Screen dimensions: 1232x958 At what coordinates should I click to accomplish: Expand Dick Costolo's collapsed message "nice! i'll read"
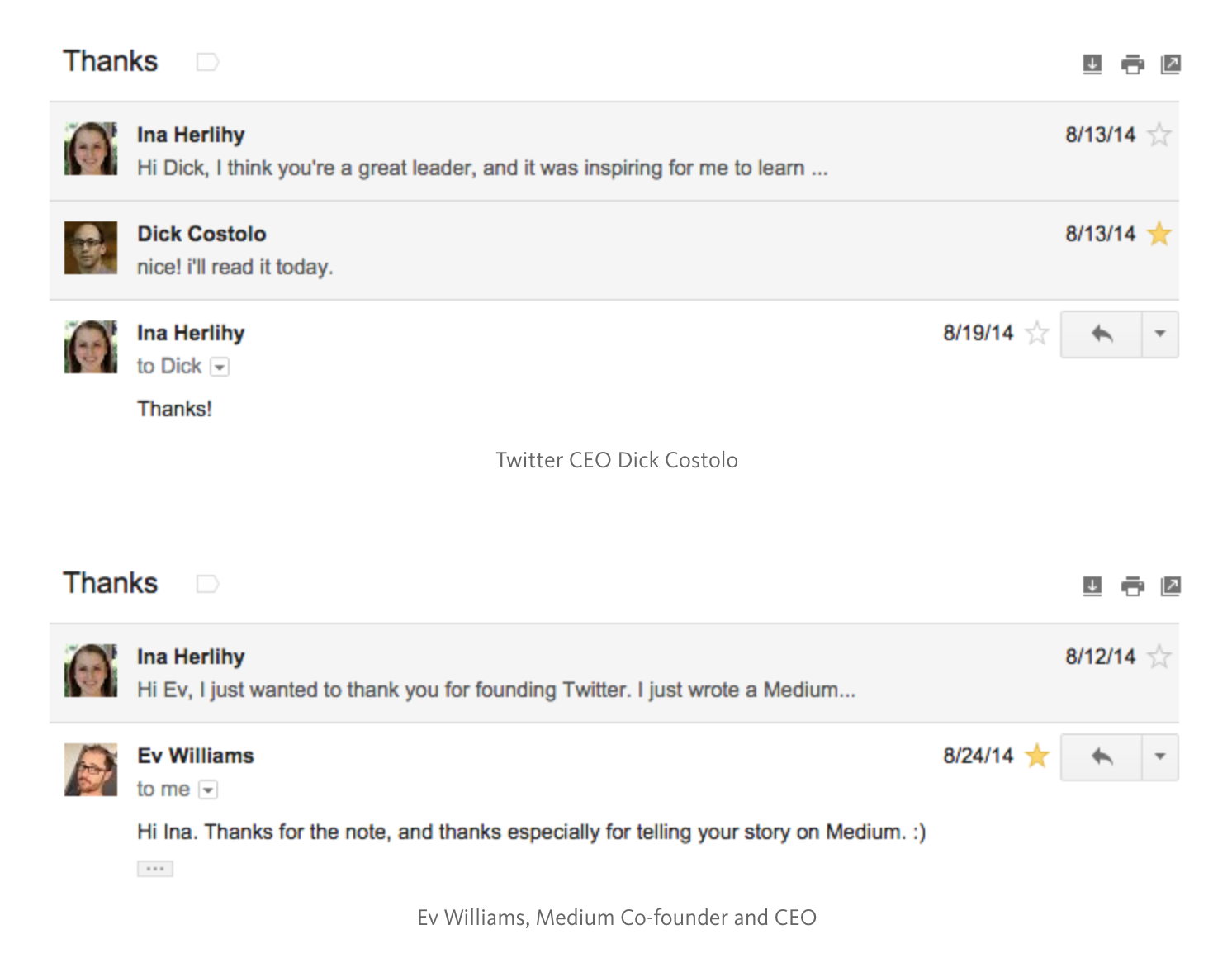(614, 250)
